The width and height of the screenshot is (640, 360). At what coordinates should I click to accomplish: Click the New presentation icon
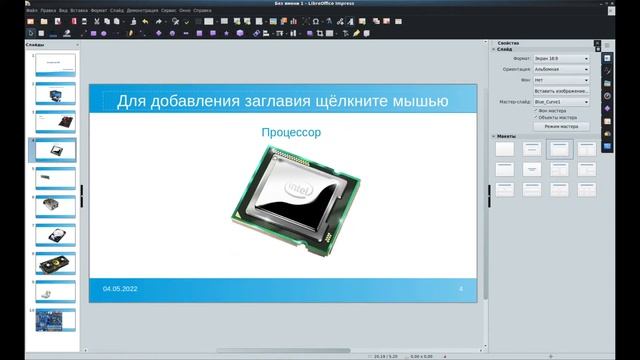[31, 21]
